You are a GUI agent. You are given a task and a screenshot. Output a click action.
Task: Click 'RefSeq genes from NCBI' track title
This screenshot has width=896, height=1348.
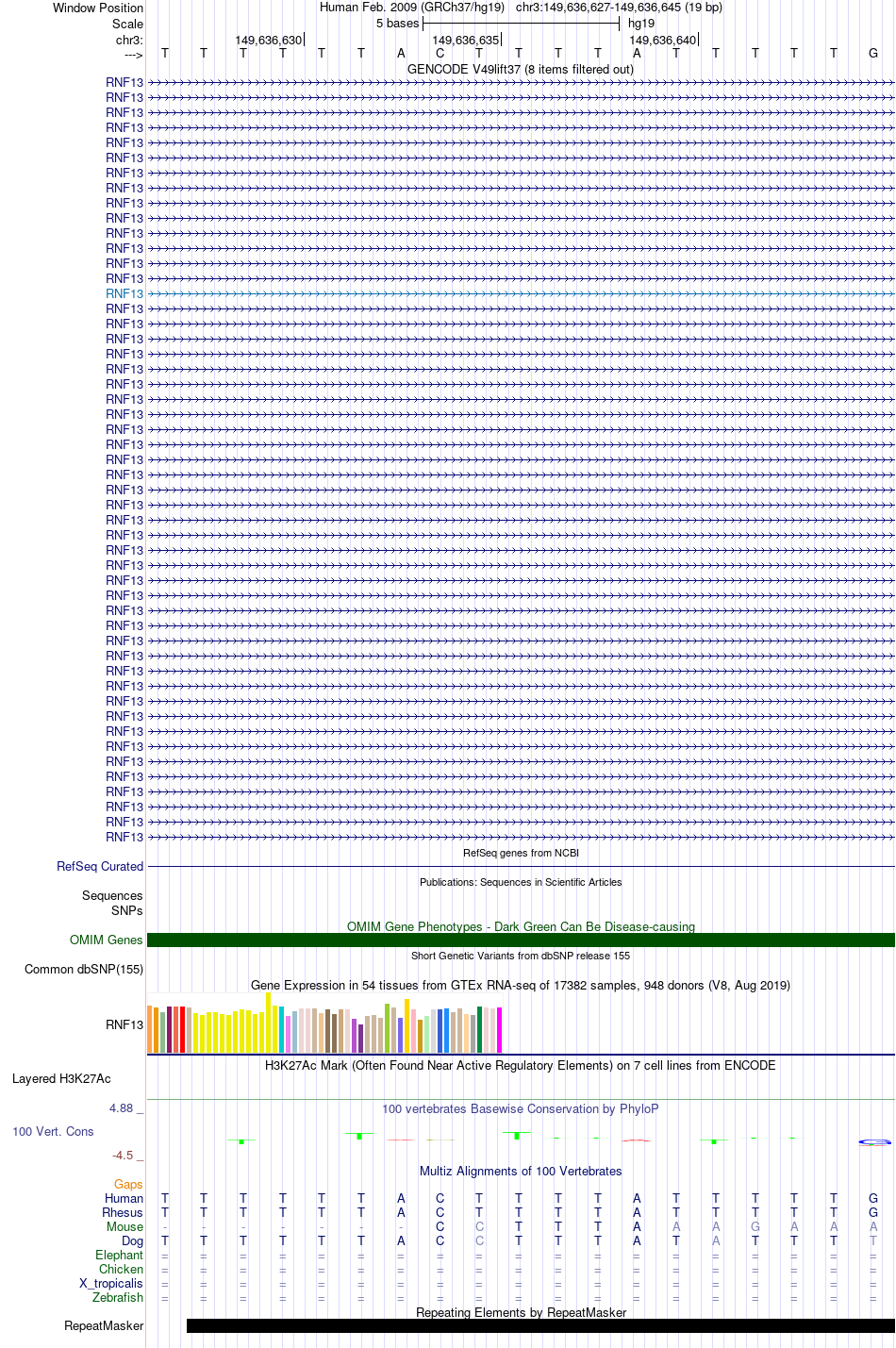(521, 853)
